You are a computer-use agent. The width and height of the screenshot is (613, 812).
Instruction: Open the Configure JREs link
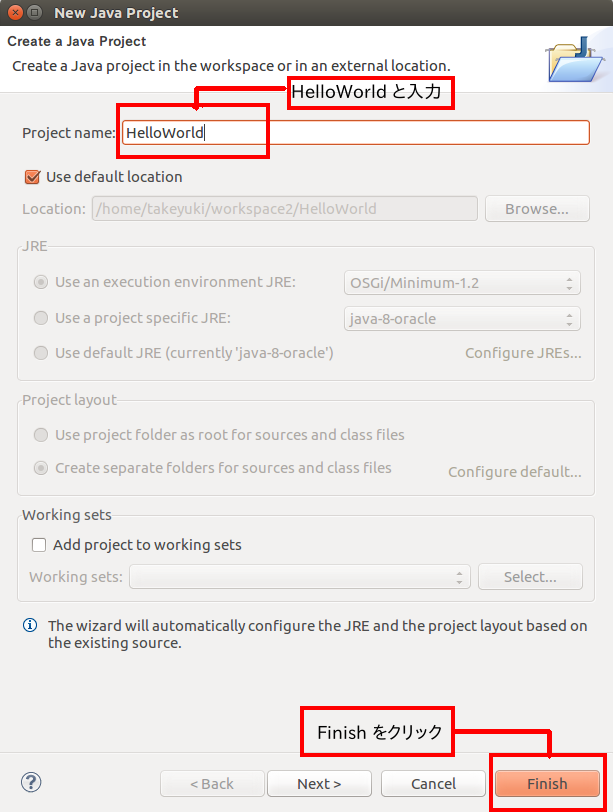[523, 353]
